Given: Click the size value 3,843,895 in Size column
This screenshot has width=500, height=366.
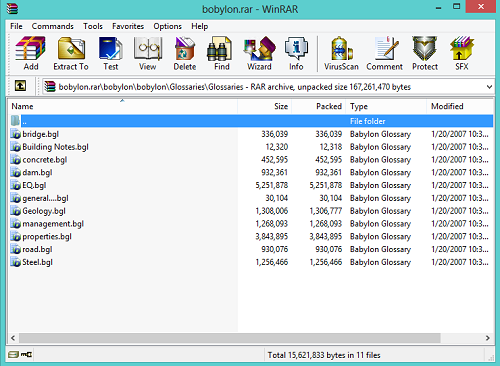Looking at the screenshot, I should click(x=272, y=236).
